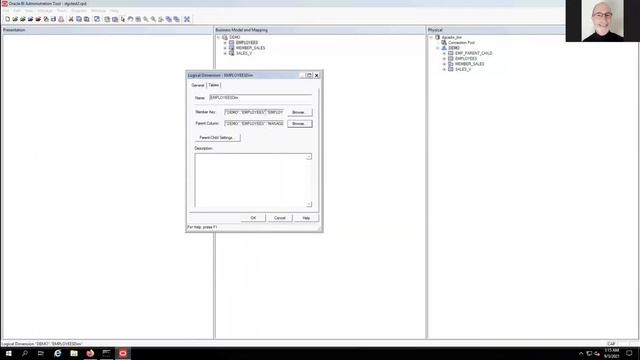This screenshot has height=360, width=640.
Task: Open Task View from the taskbar
Action: 41,353
